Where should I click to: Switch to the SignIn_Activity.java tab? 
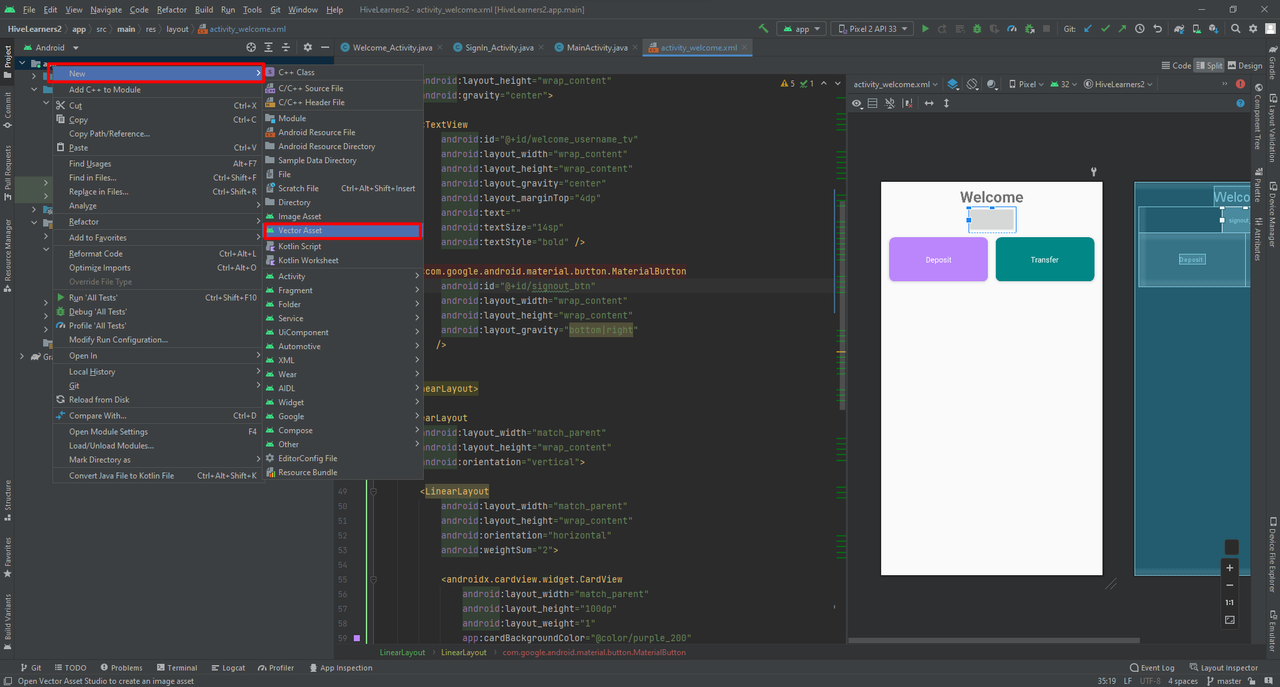(x=499, y=47)
